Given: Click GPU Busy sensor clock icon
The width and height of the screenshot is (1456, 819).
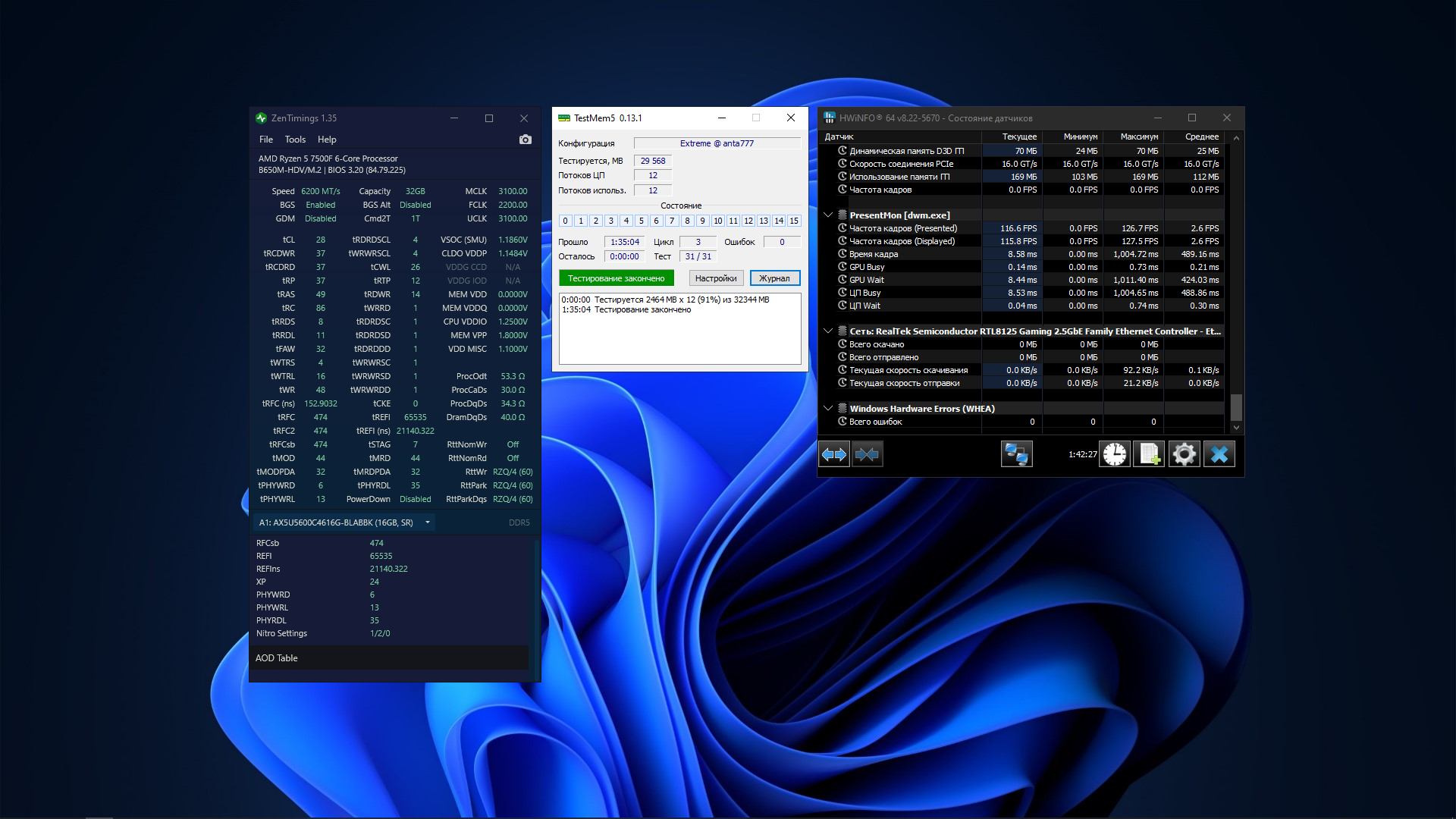Looking at the screenshot, I should coord(842,267).
